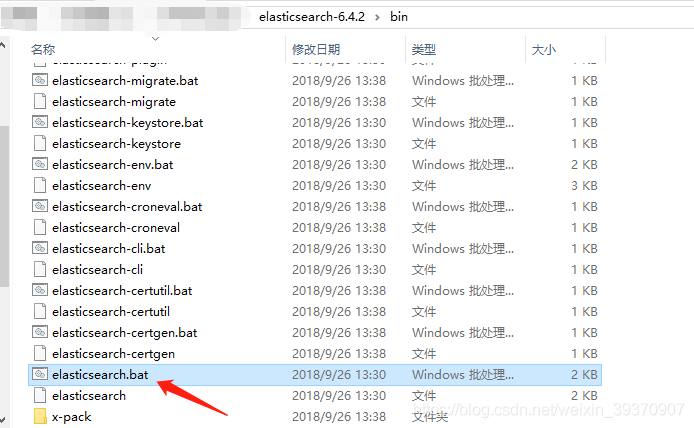
Task: Select elasticsearch-cli blank file icon
Action: click(x=40, y=270)
